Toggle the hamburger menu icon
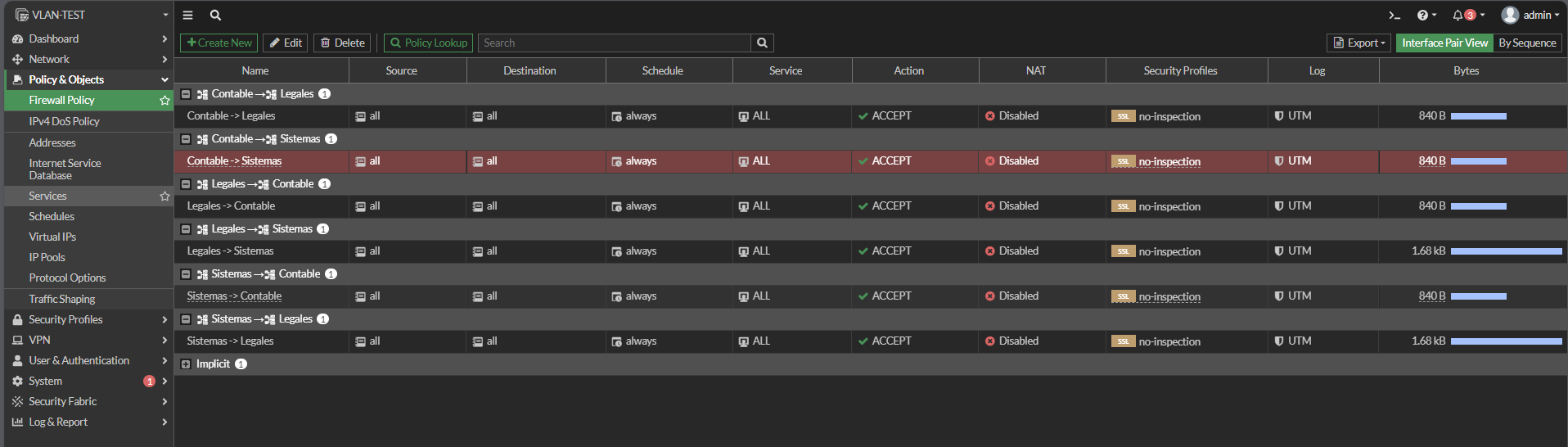Viewport: 1568px width, 447px height. [x=187, y=16]
